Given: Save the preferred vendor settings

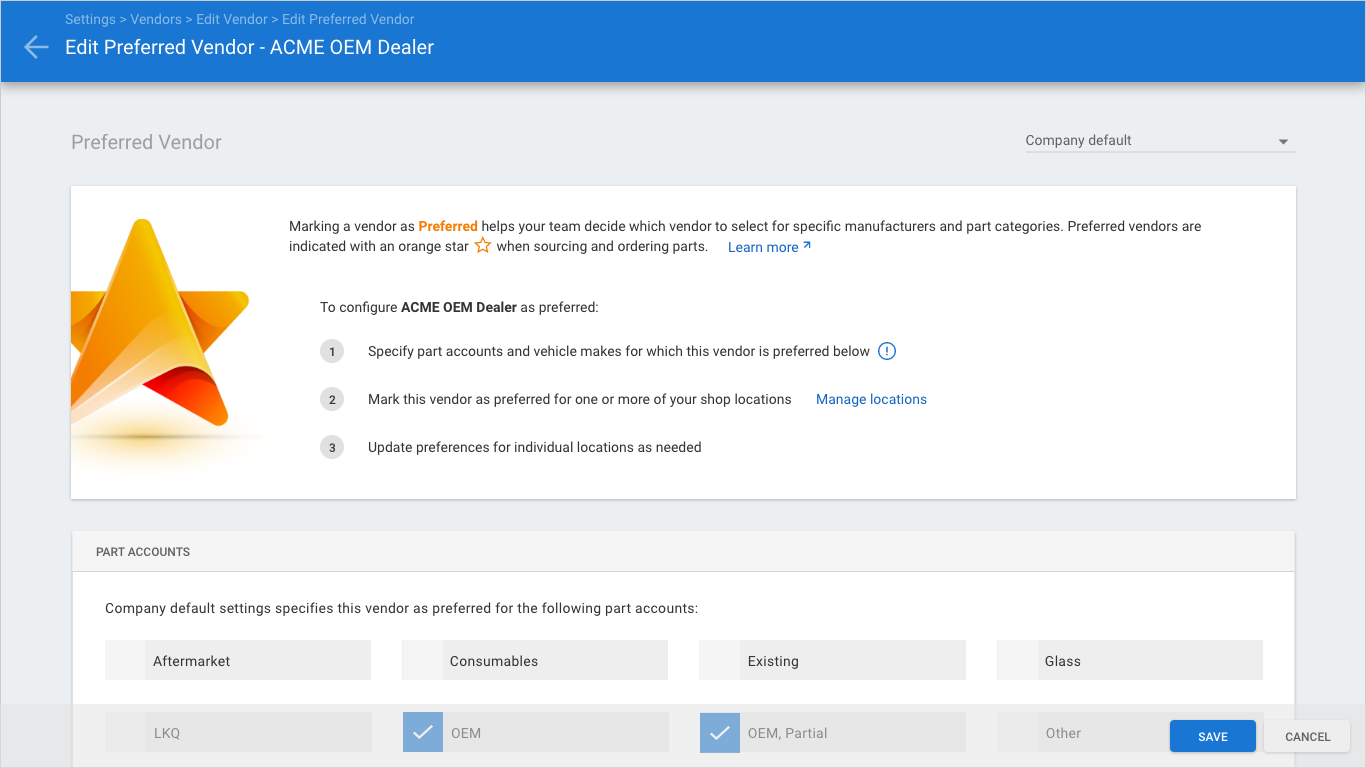Looking at the screenshot, I should pyautogui.click(x=1213, y=736).
